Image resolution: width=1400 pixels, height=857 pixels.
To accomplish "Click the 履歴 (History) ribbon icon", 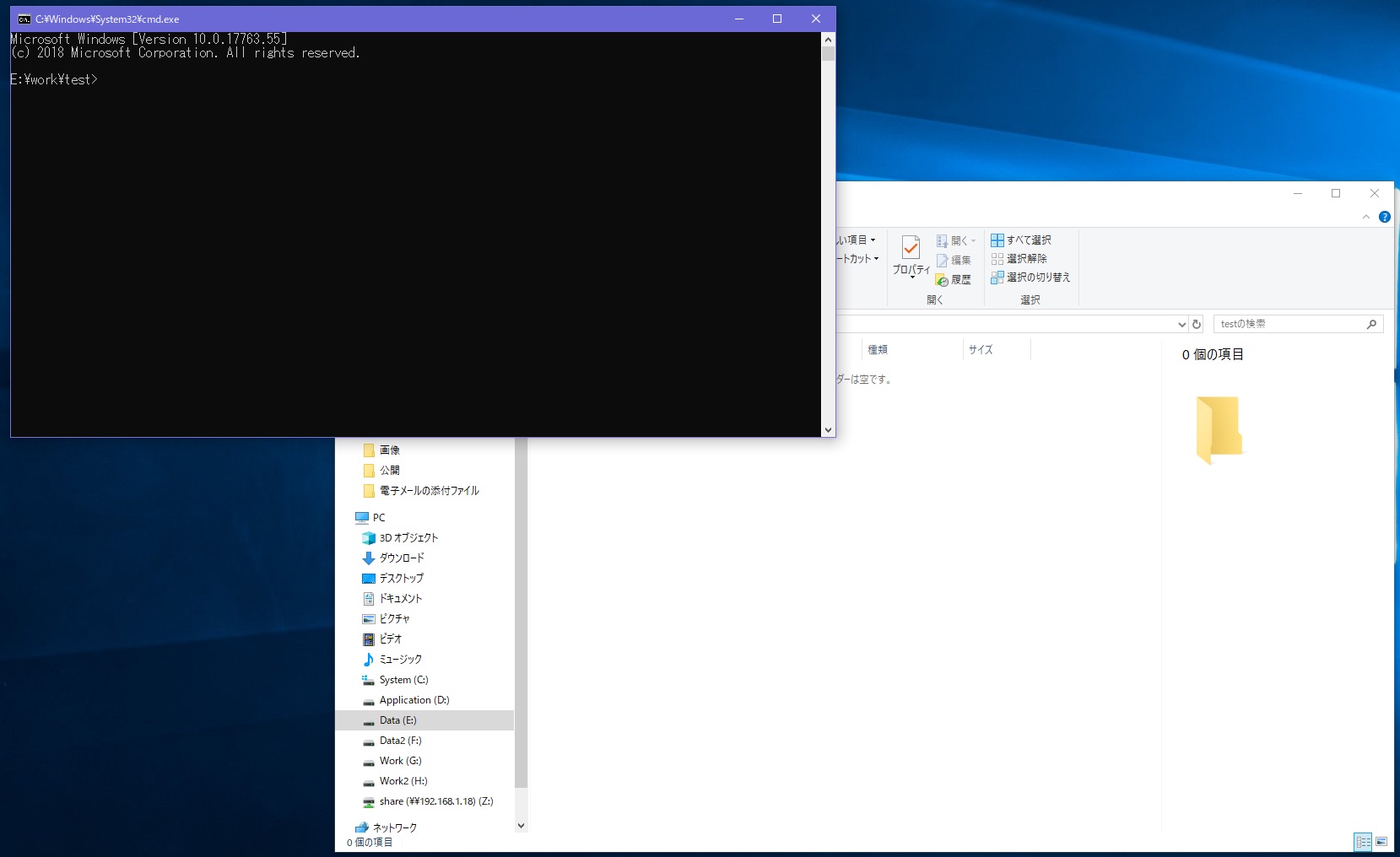I will 942,279.
